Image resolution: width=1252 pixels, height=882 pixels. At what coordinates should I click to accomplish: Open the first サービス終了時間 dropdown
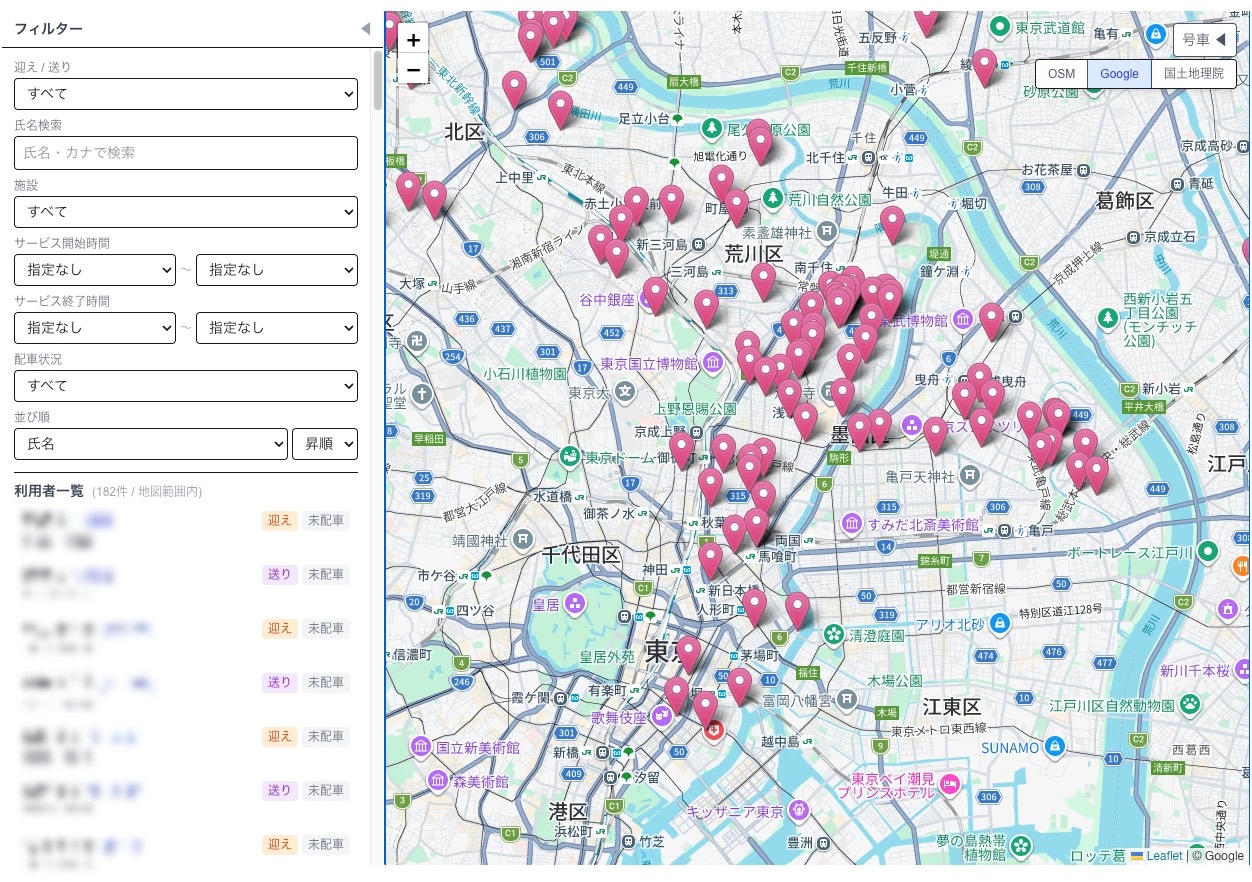click(95, 327)
